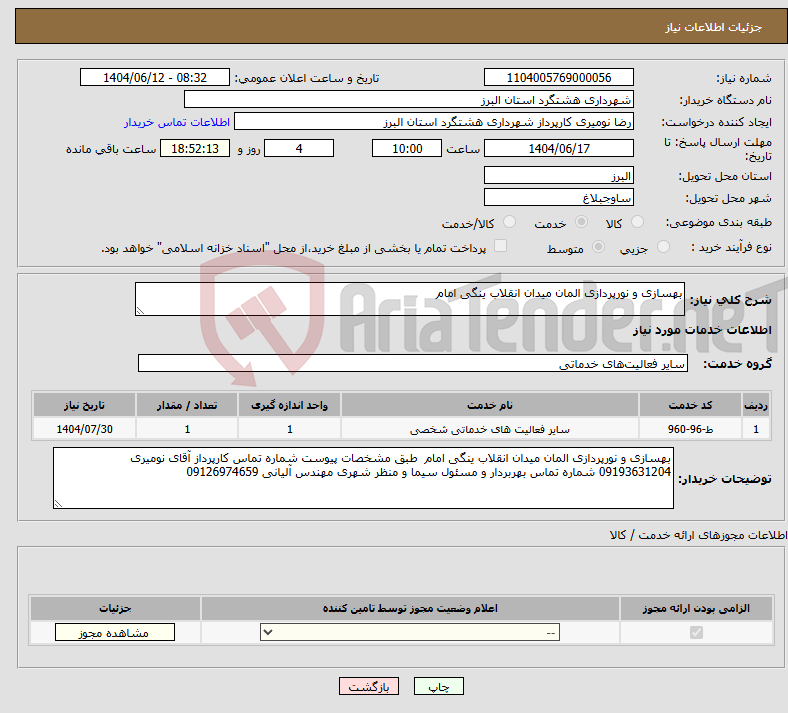Click the buyer name field شهرداری هشتگرد
This screenshot has height=713, width=788.
[x=409, y=99]
